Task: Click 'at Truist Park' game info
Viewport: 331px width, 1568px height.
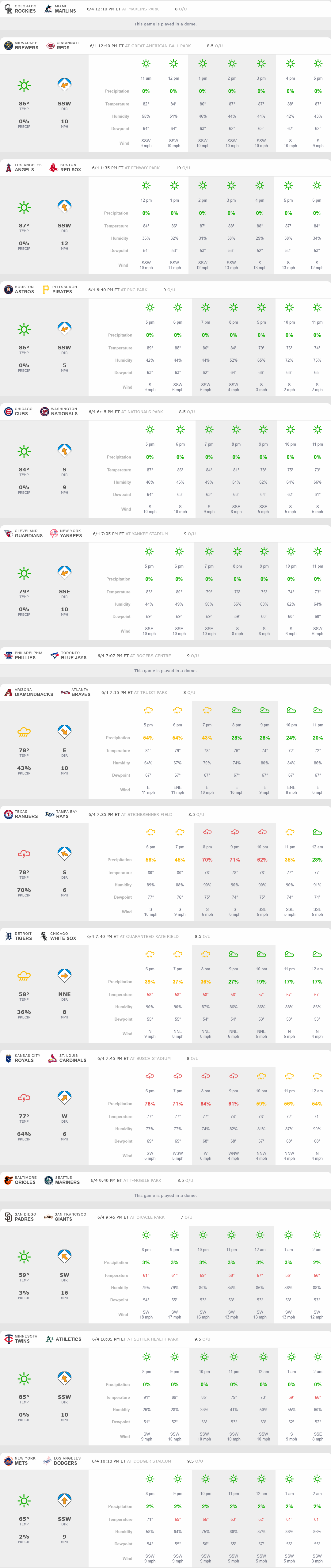Action: pos(150,692)
